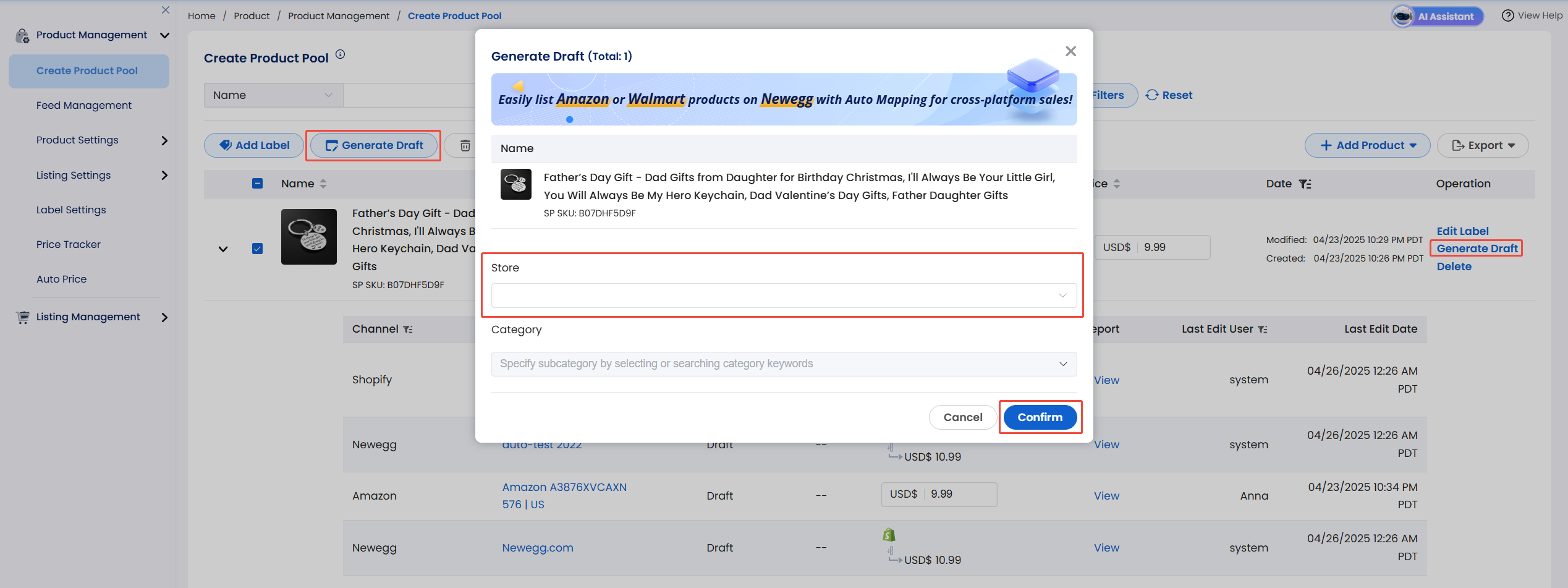Screen dimensions: 1568x588
Task: Click the Cancel button
Action: 962,417
